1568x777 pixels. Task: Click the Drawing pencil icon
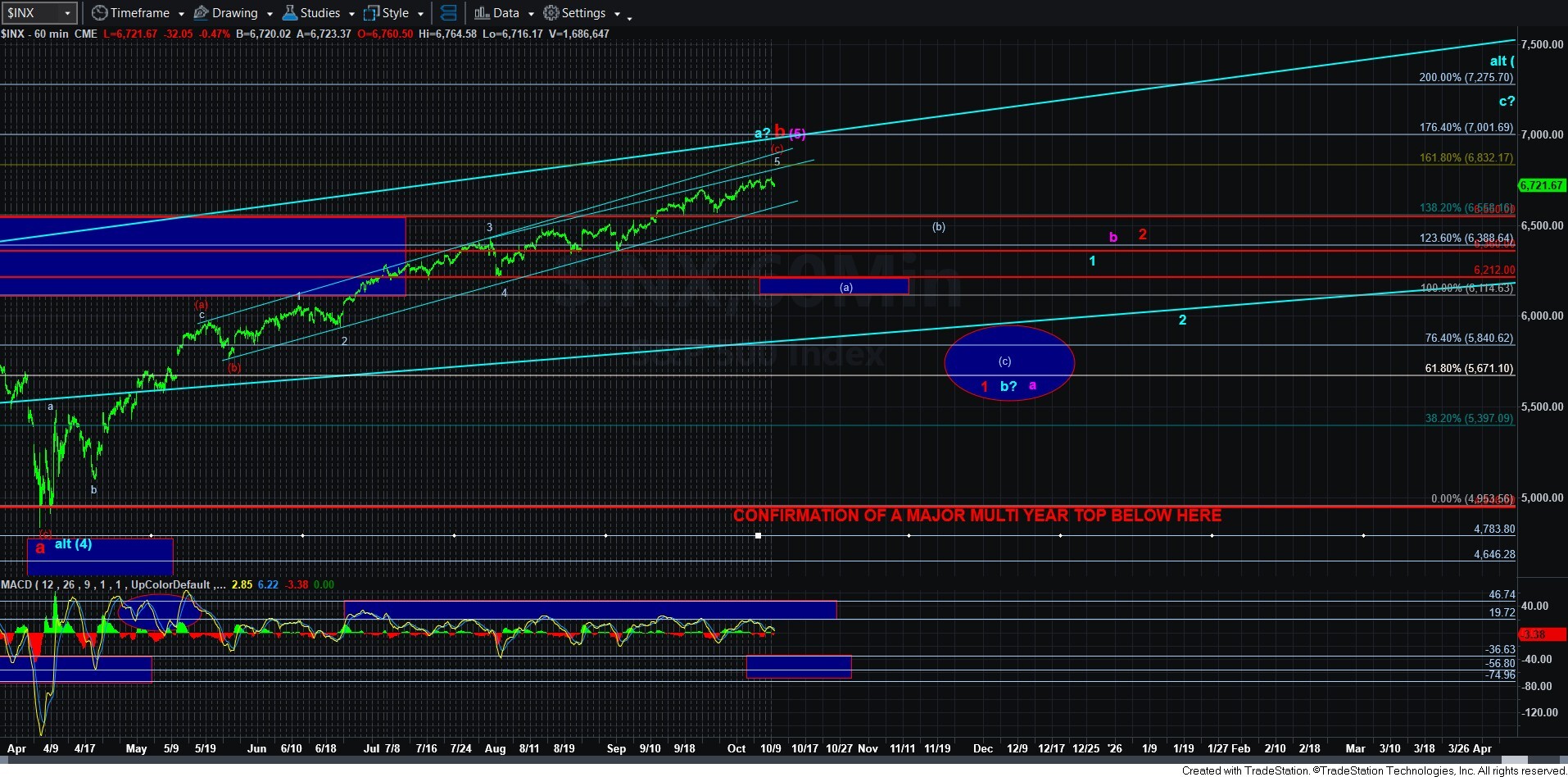click(x=201, y=13)
